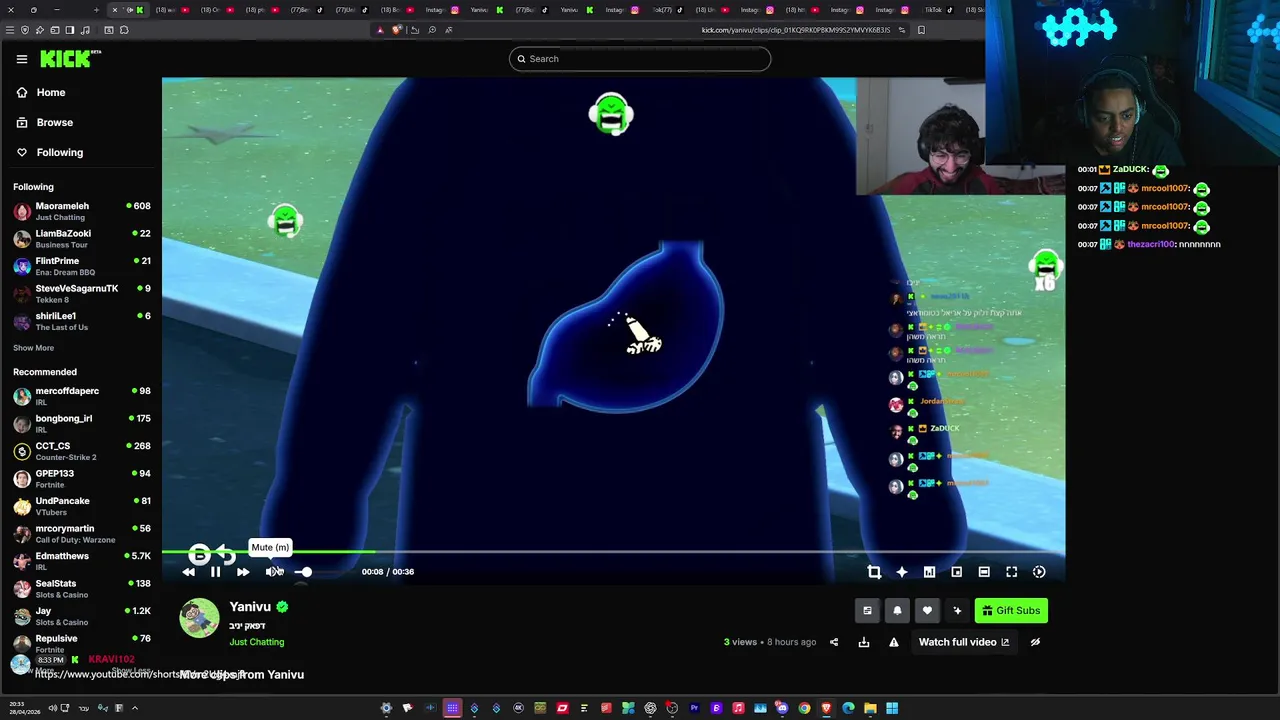Open shirliLee1 channel in sidebar
The height and width of the screenshot is (720, 1280).
click(x=81, y=321)
